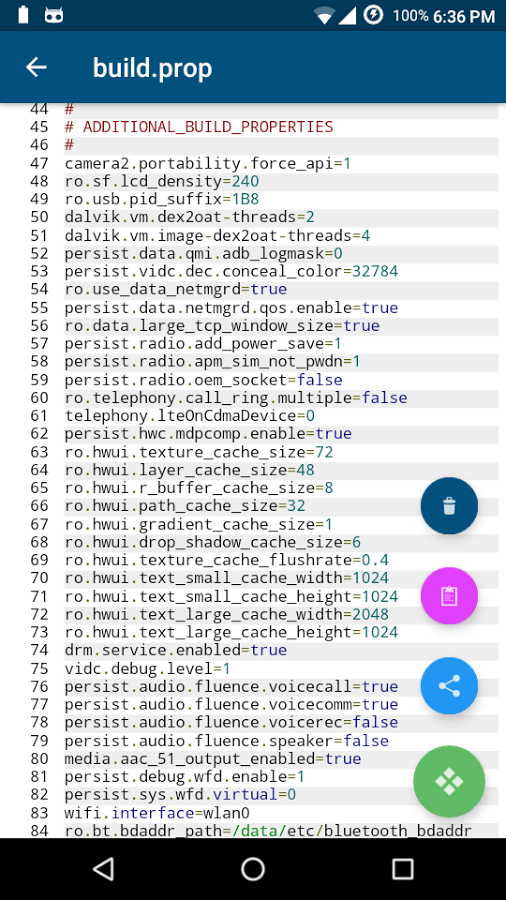Place cursor on line 61 telephony.lteOnCdmaDevice
Image resolution: width=506 pixels, height=900 pixels.
pyautogui.click(x=189, y=416)
